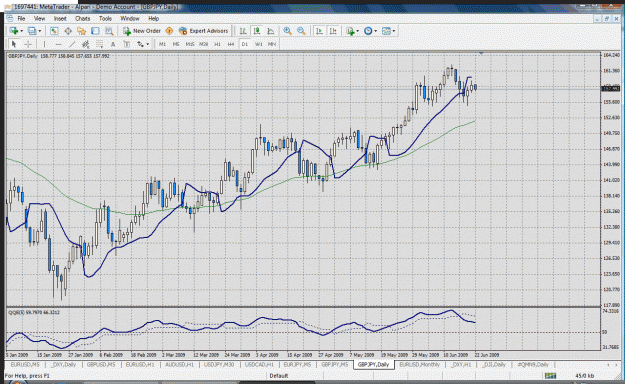Switch to line chart display icon
625x384 pixels.
pos(271,31)
